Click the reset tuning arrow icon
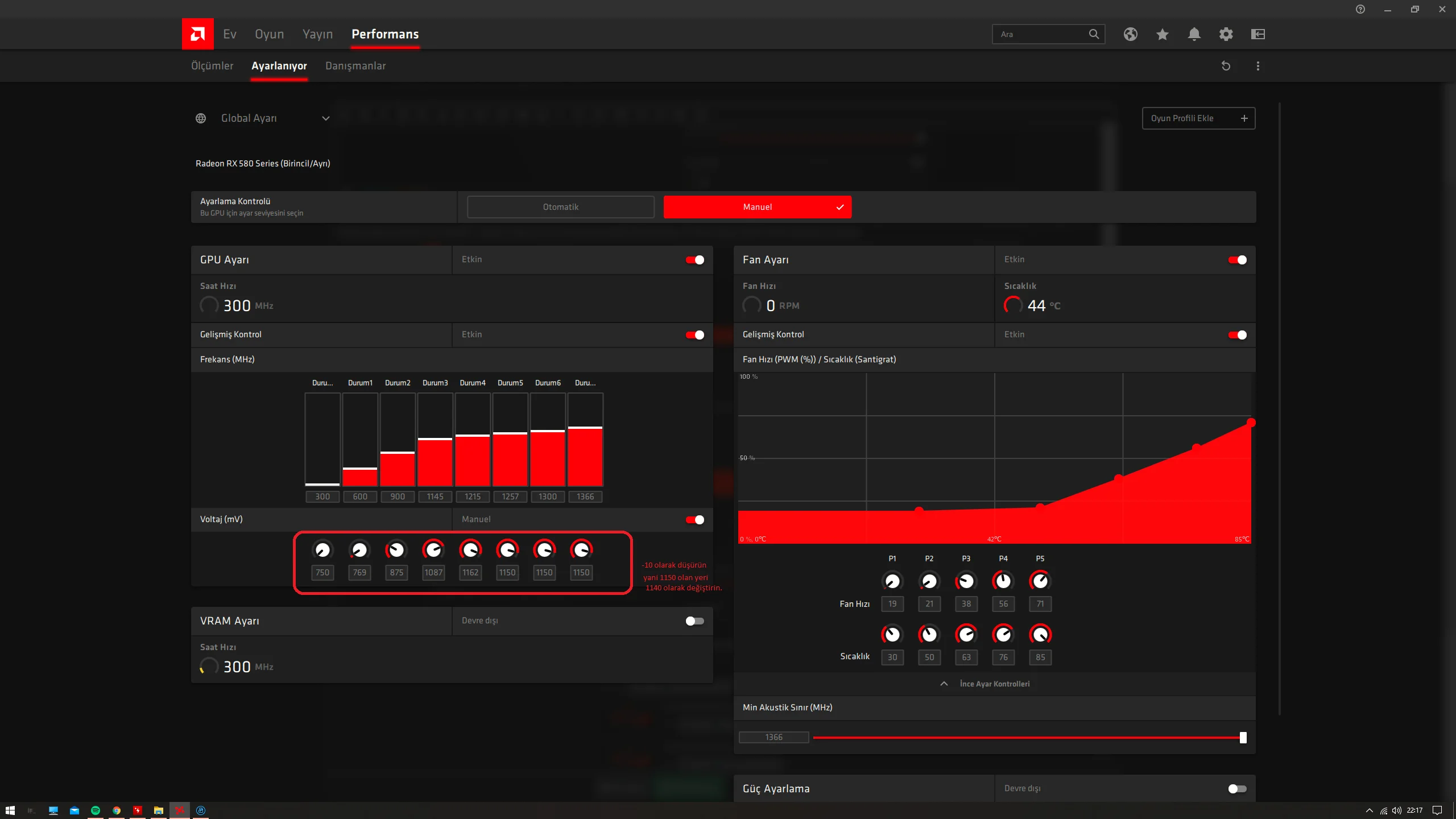 (x=1226, y=66)
